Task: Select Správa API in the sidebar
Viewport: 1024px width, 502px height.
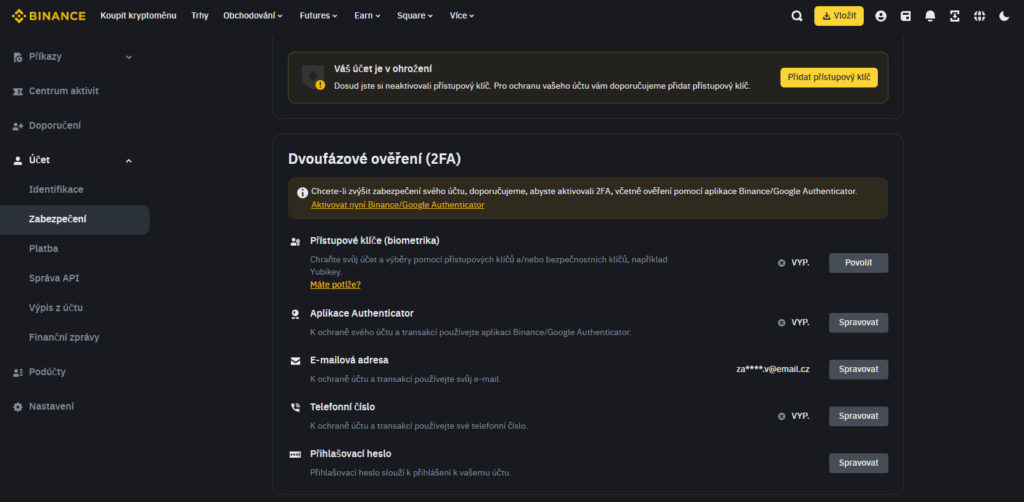Action: click(x=55, y=278)
